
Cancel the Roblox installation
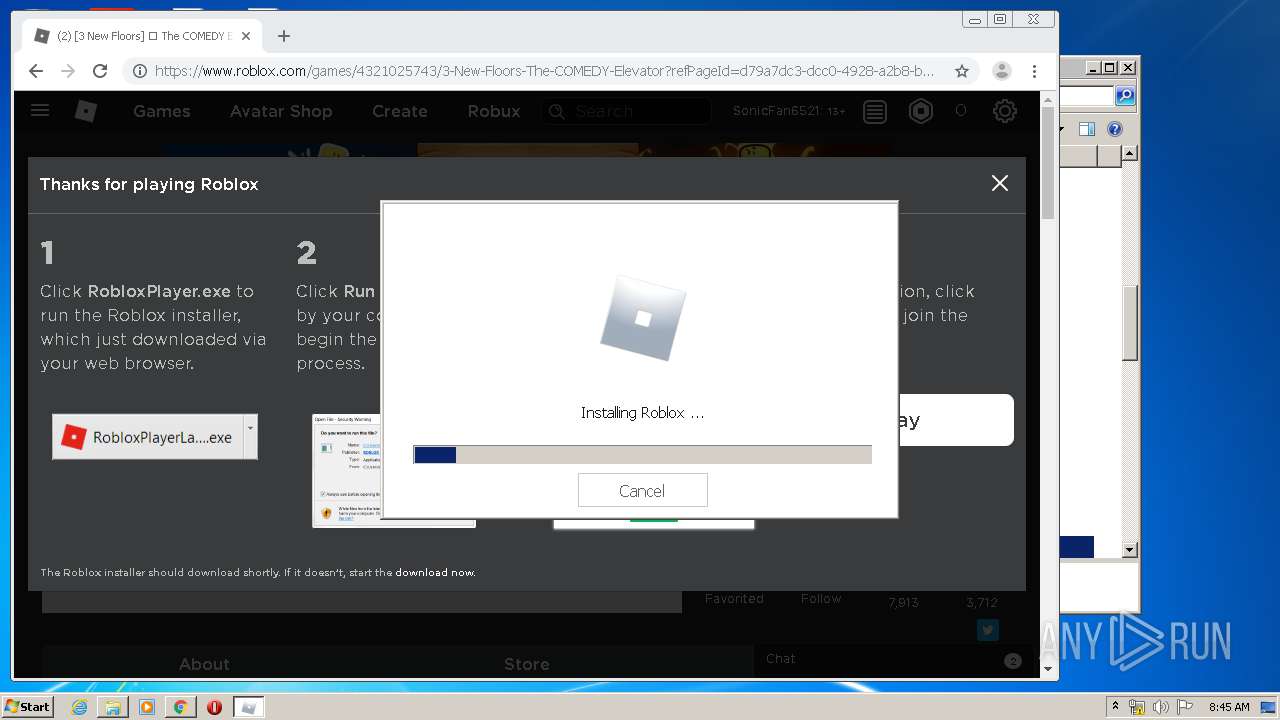pos(642,490)
